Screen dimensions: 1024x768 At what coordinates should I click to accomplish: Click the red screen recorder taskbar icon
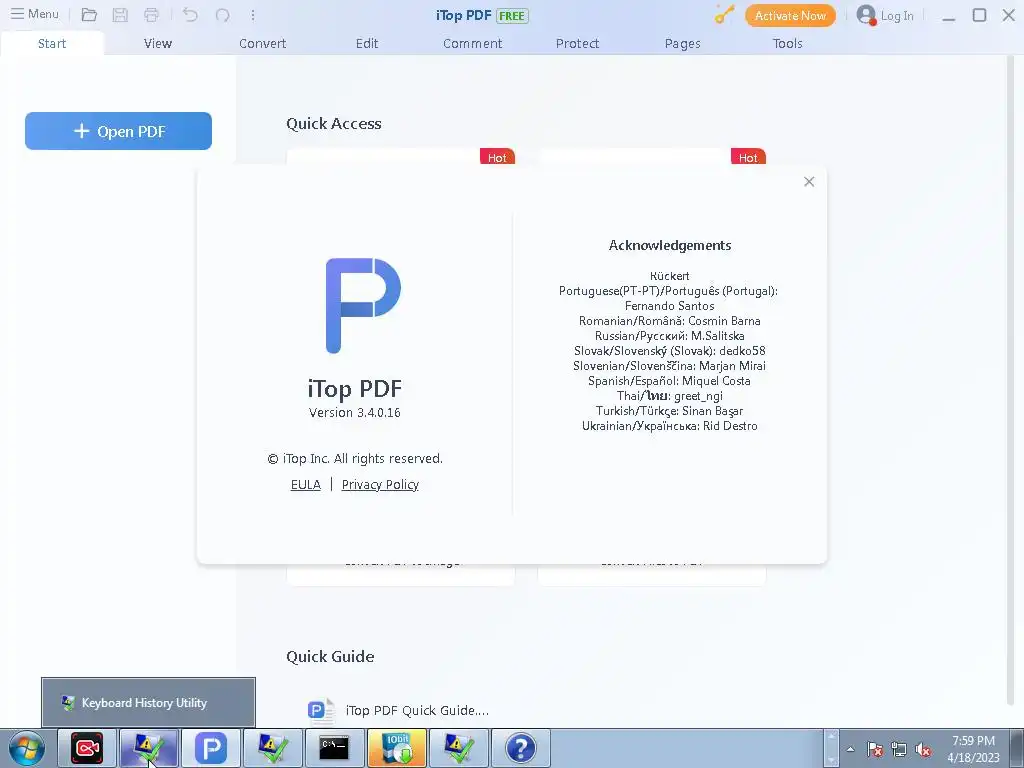point(87,748)
